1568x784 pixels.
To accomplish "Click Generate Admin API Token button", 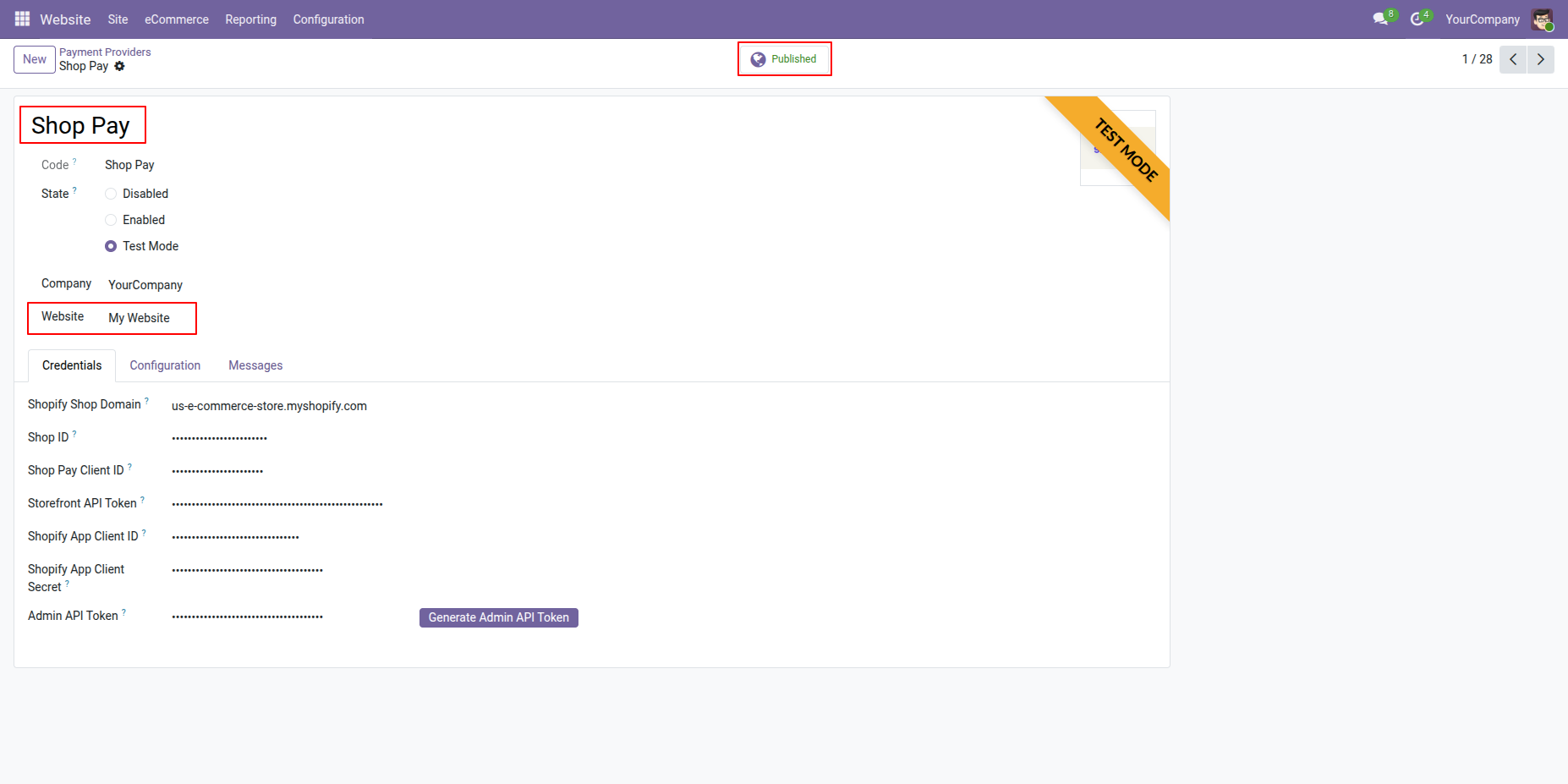I will 499,617.
